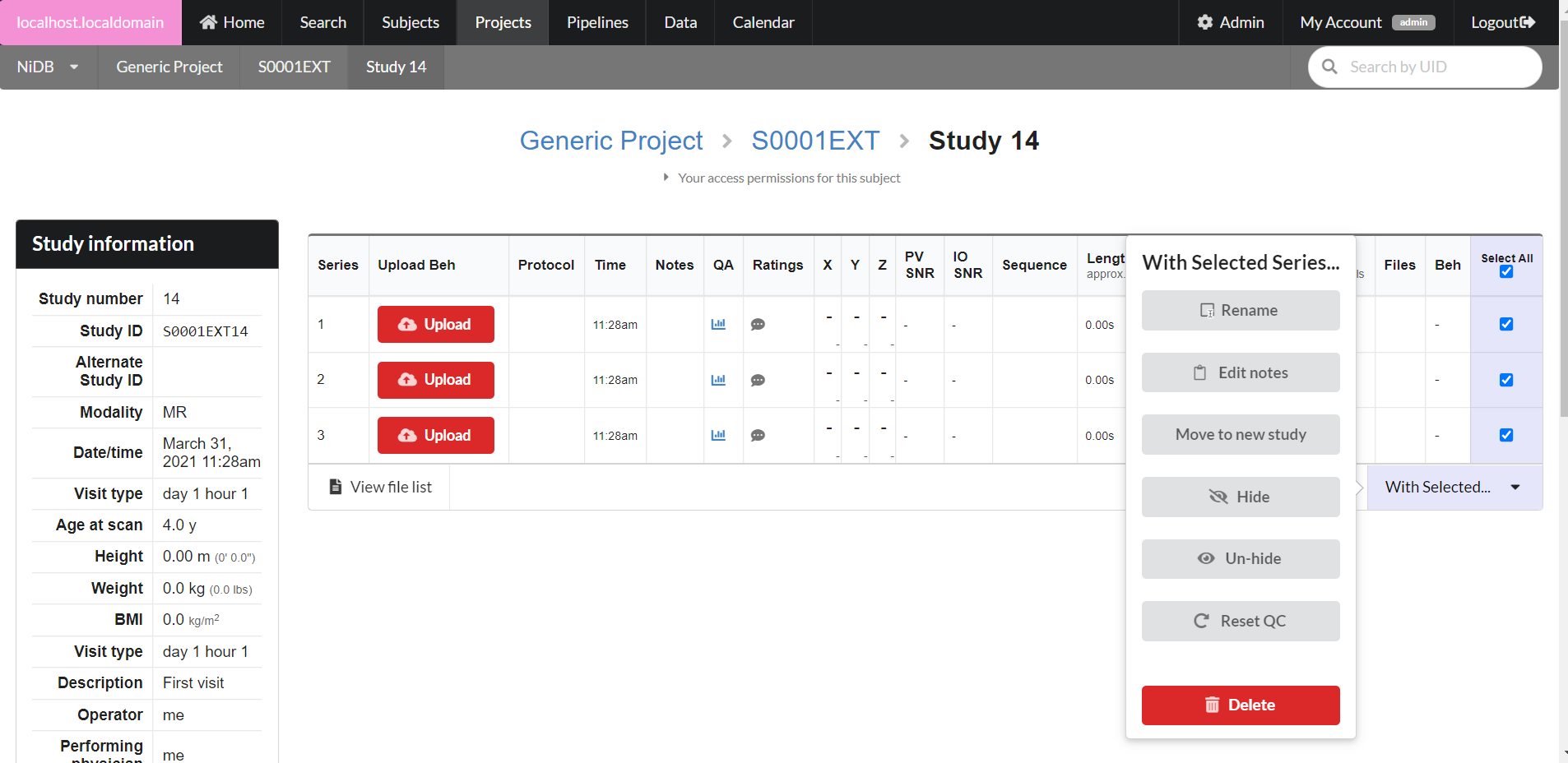Open the With Selected... dropdown
The width and height of the screenshot is (1568, 763).
tap(1453, 487)
